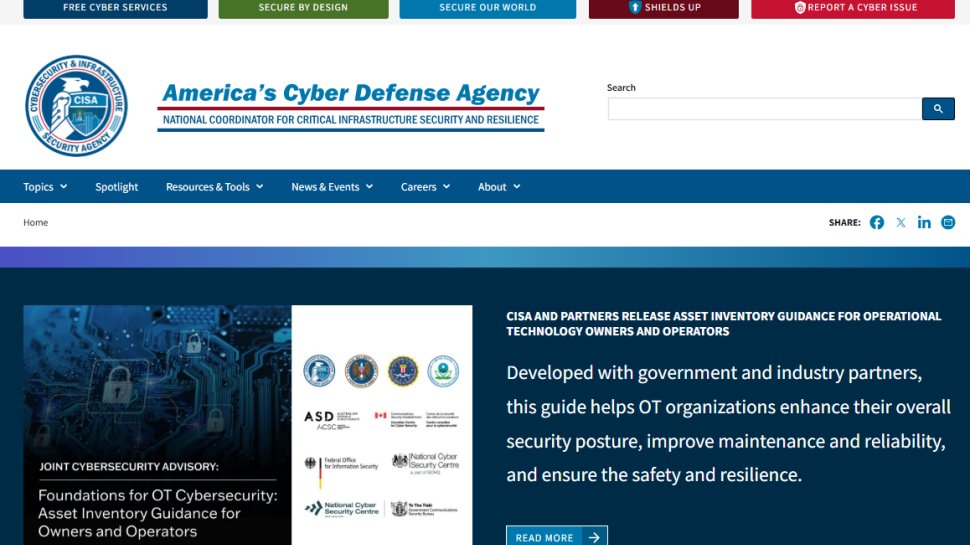
Task: Click the Canadian flag agency logo
Action: pyautogui.click(x=416, y=419)
